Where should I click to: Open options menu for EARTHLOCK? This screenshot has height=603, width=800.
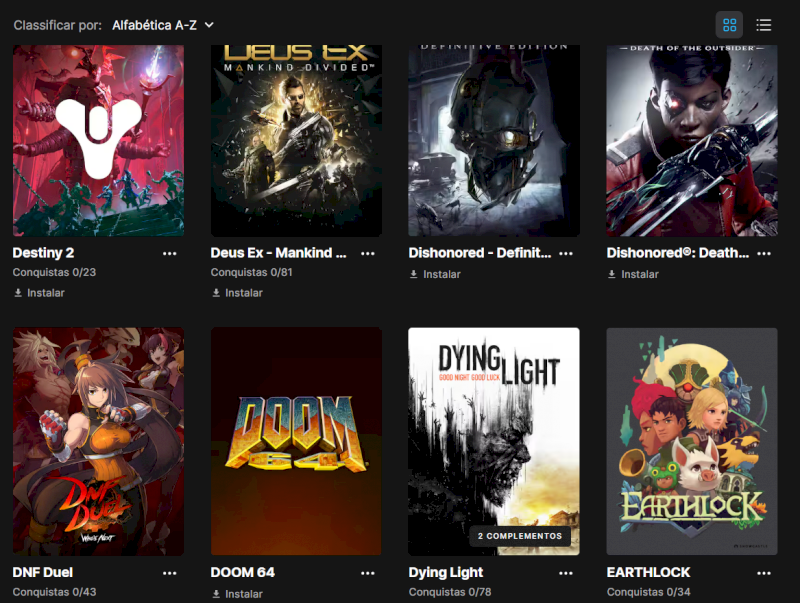tap(764, 573)
